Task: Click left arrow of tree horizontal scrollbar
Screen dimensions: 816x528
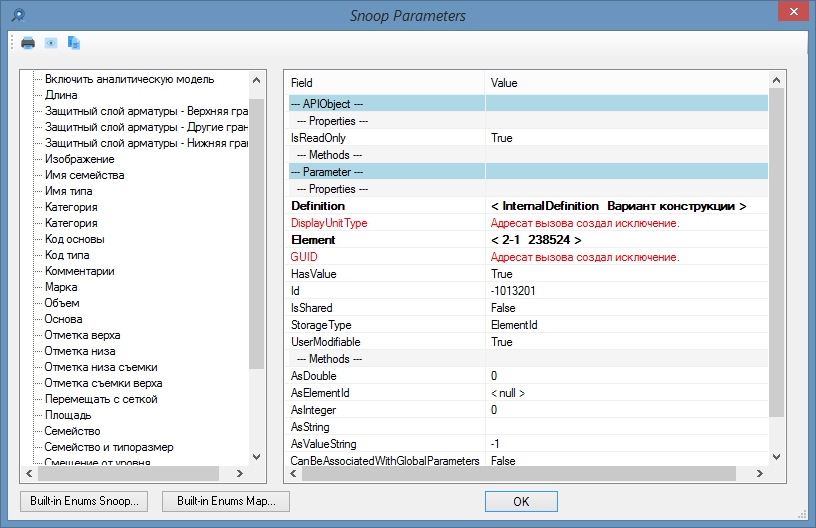Action: tap(29, 473)
